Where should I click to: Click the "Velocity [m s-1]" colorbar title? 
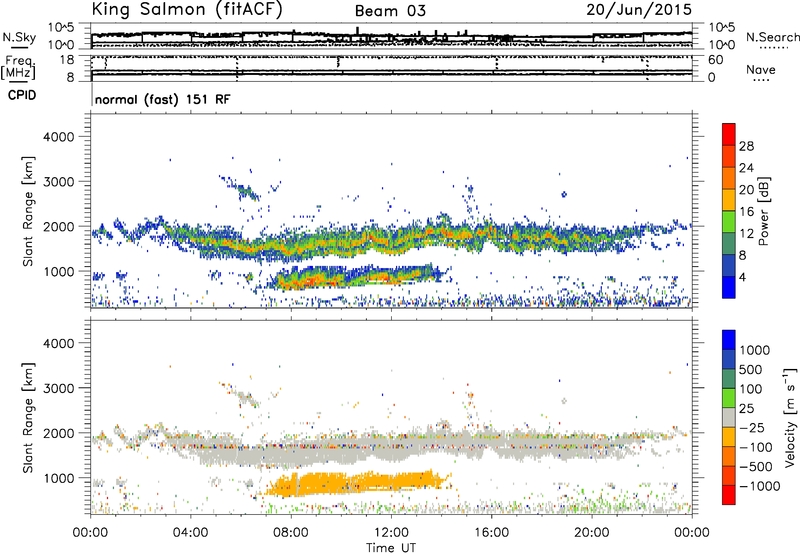[790, 417]
